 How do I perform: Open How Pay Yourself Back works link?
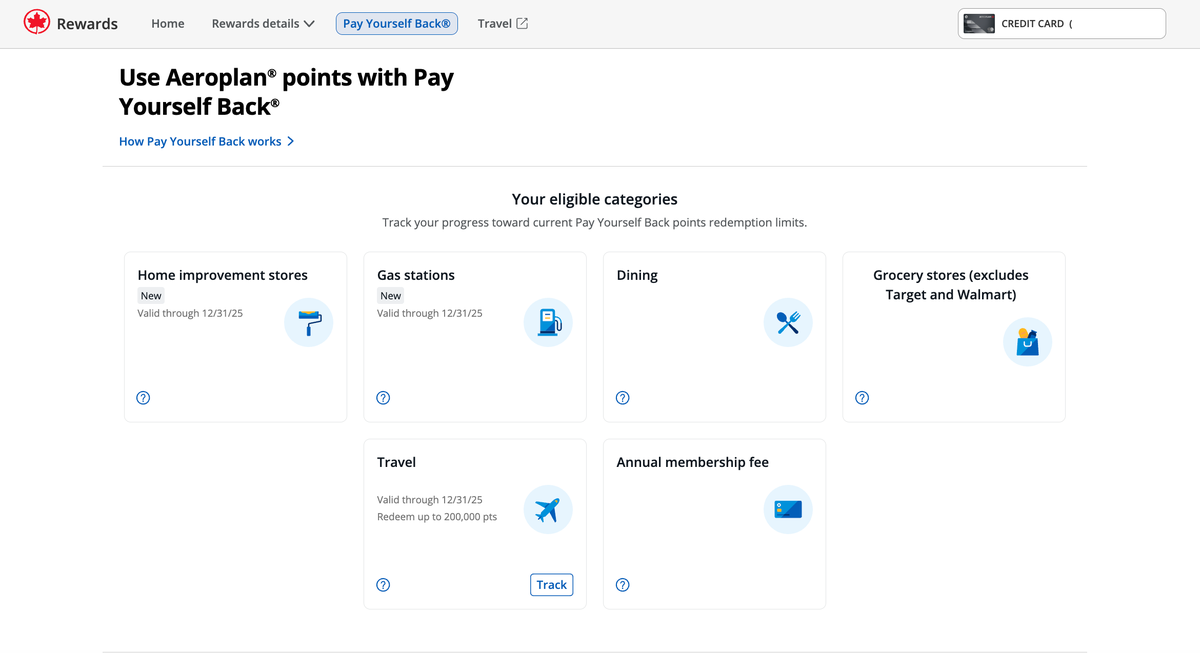(x=207, y=141)
